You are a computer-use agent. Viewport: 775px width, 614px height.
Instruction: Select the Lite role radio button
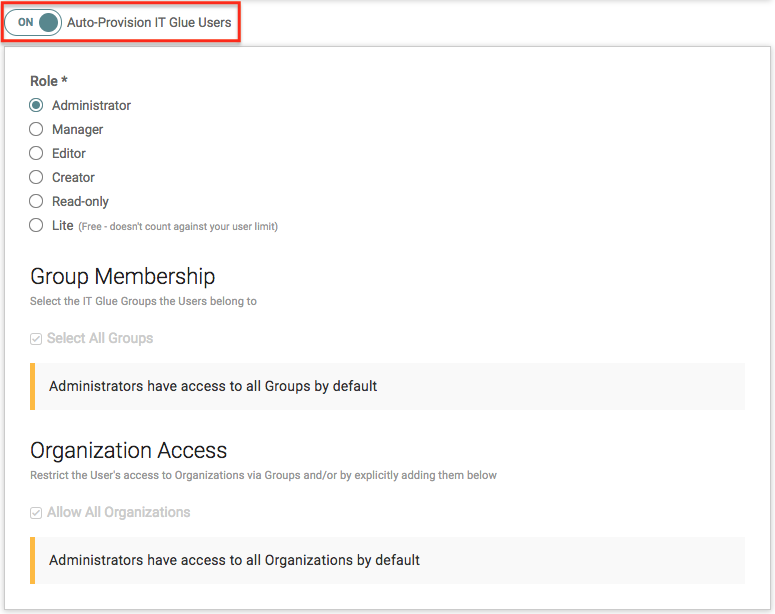click(36, 225)
